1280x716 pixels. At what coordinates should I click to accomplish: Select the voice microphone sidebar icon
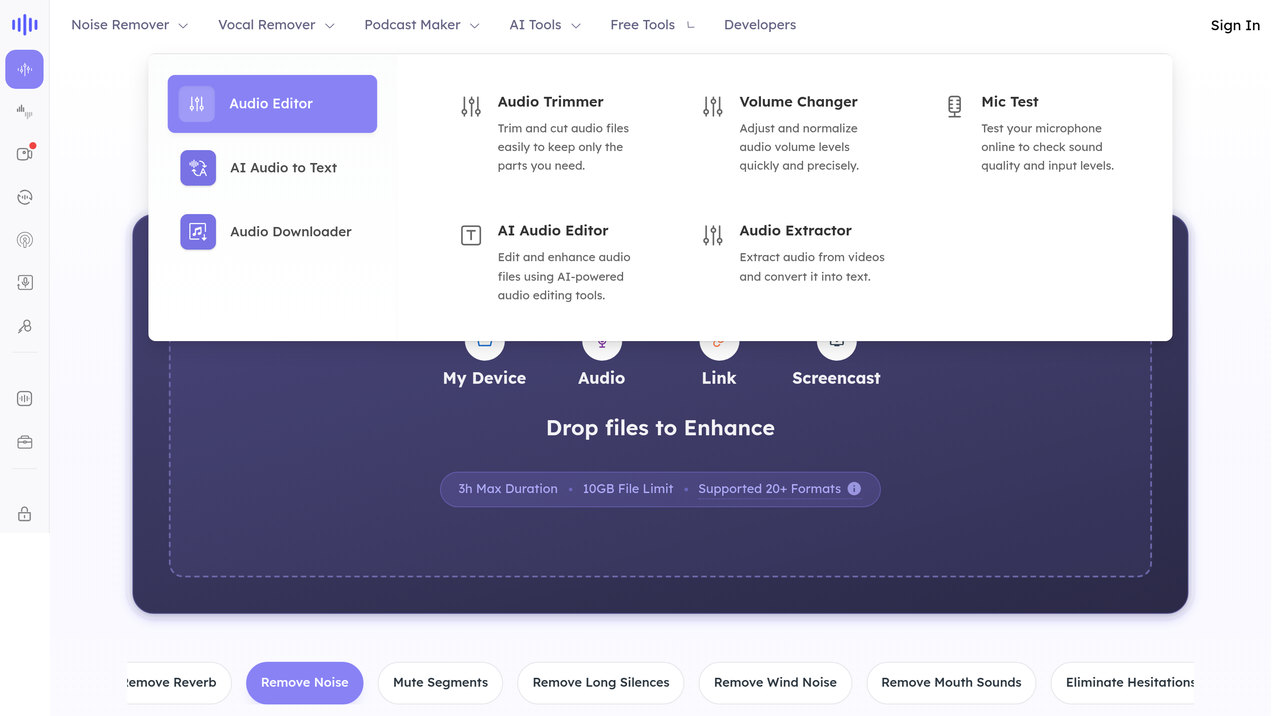tap(25, 326)
